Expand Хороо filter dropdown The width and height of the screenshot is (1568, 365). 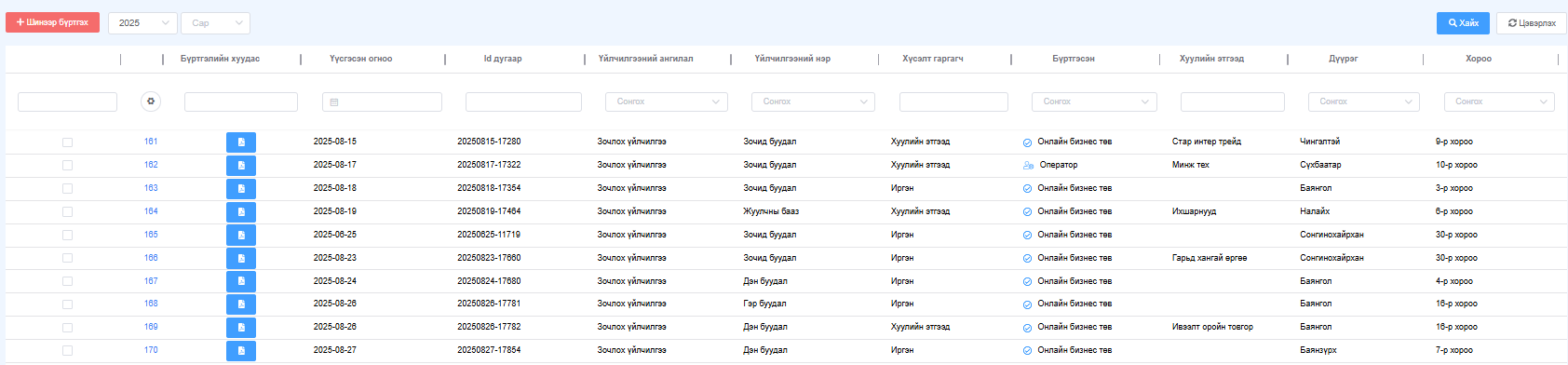[1499, 101]
